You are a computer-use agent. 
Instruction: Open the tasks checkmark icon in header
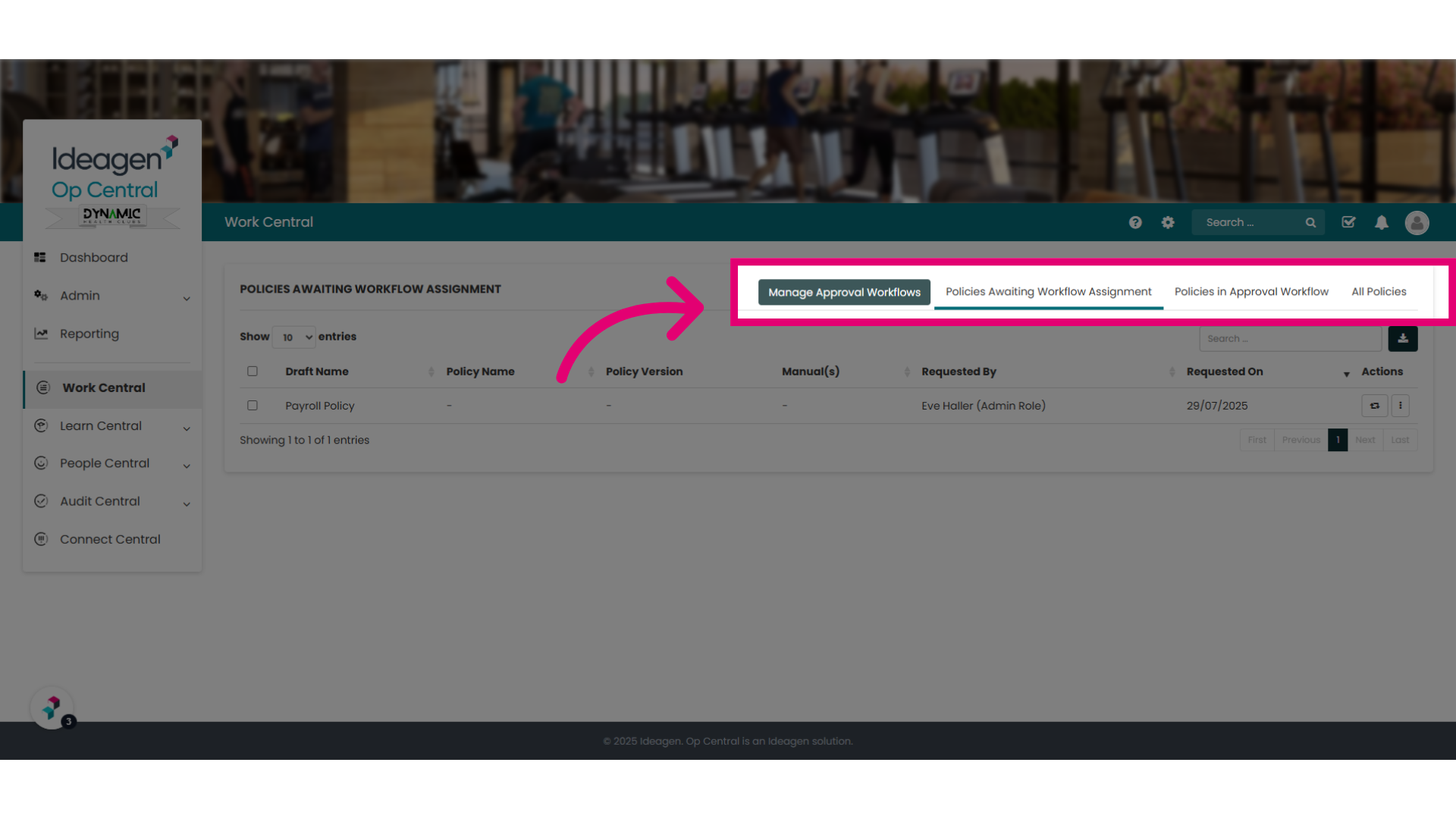[1348, 222]
